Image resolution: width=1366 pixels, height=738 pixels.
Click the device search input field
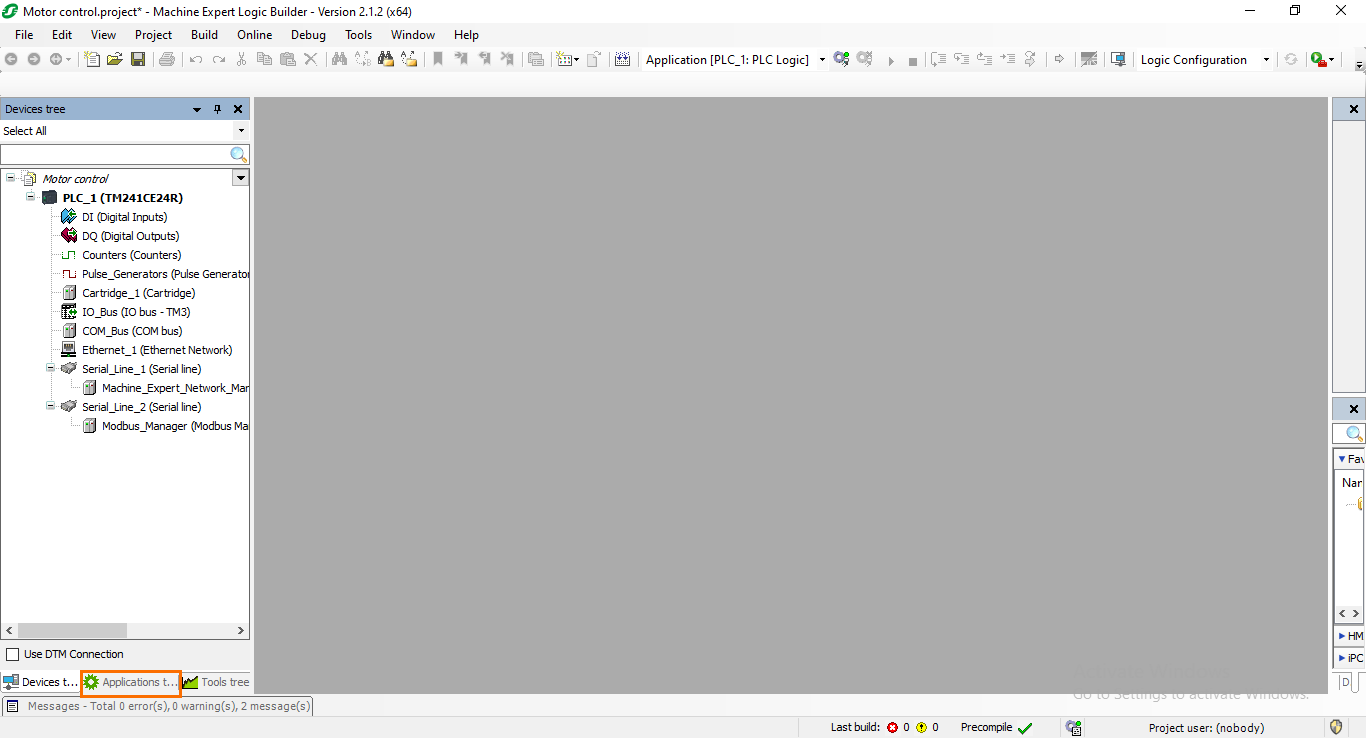(x=115, y=154)
